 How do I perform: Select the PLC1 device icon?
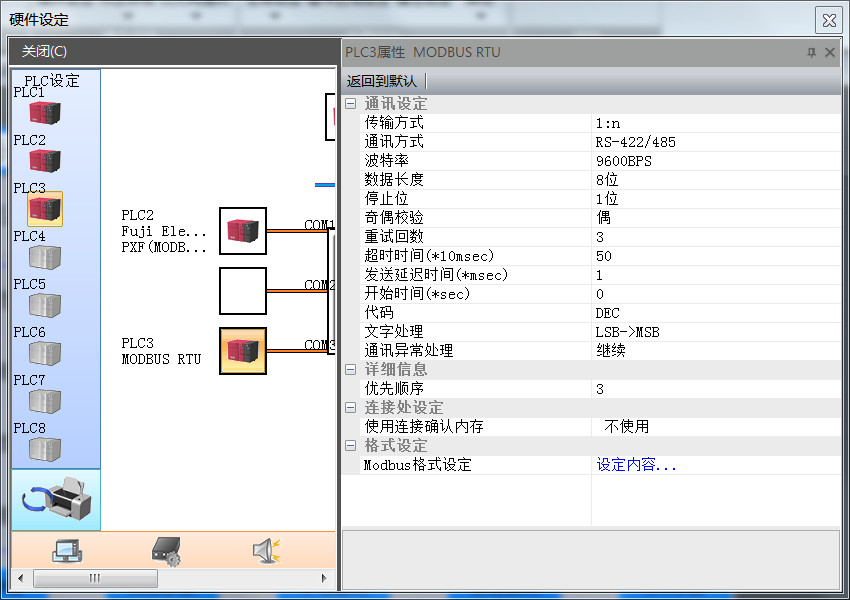(x=45, y=113)
